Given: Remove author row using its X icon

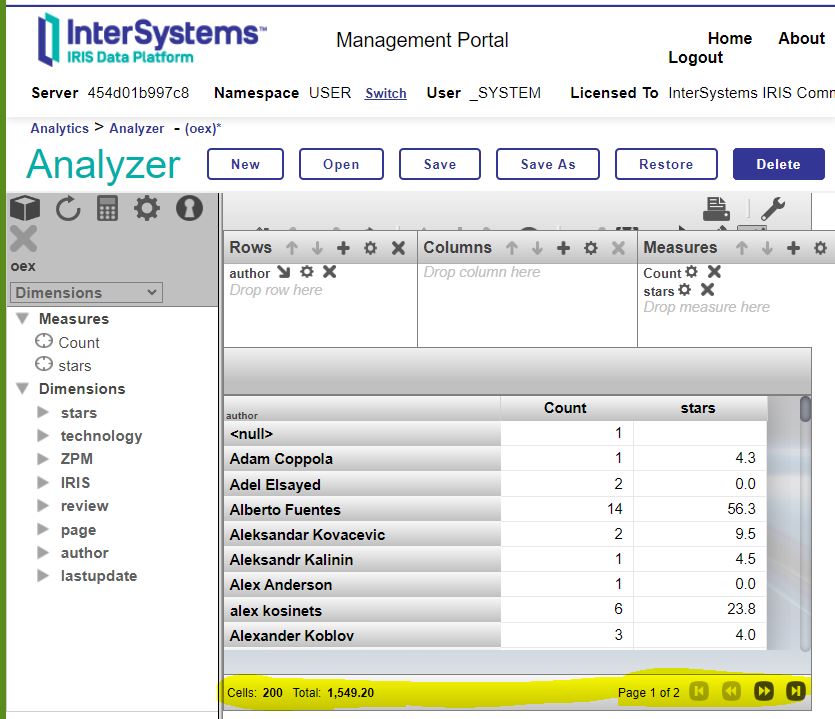Looking at the screenshot, I should point(329,272).
